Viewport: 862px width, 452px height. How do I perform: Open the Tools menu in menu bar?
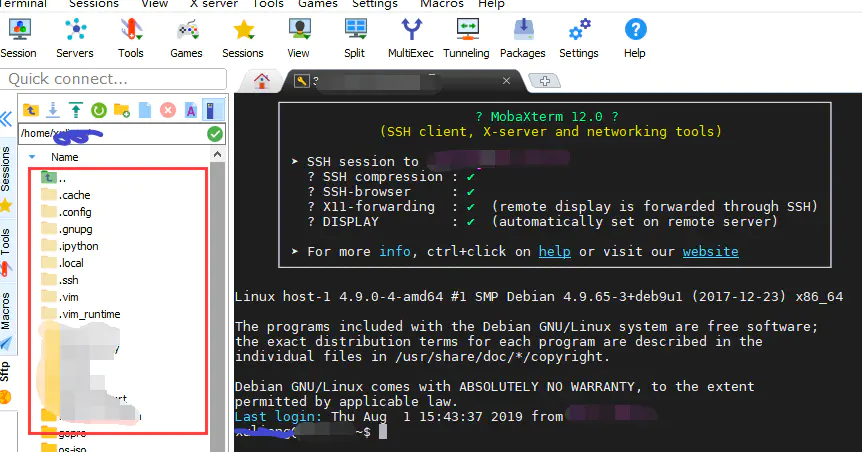pos(268,4)
